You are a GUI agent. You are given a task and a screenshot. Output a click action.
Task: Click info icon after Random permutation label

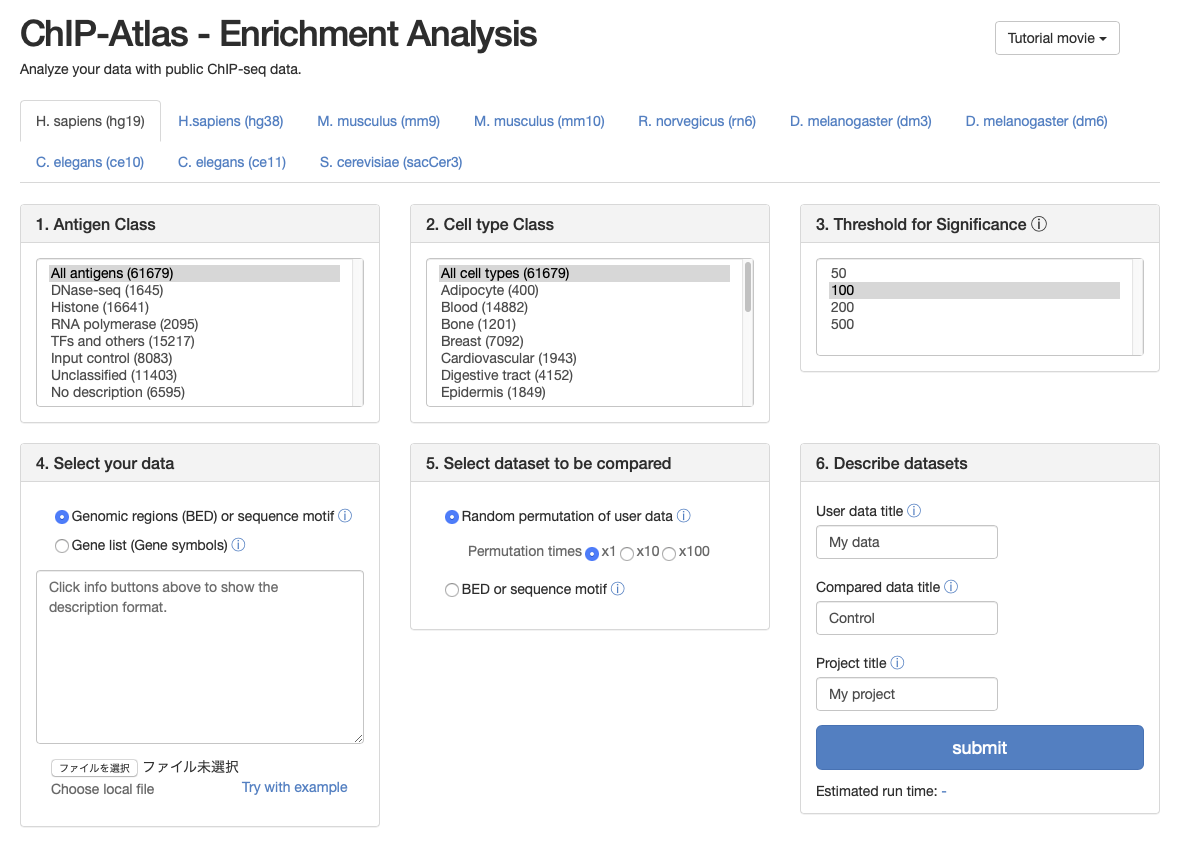click(684, 517)
